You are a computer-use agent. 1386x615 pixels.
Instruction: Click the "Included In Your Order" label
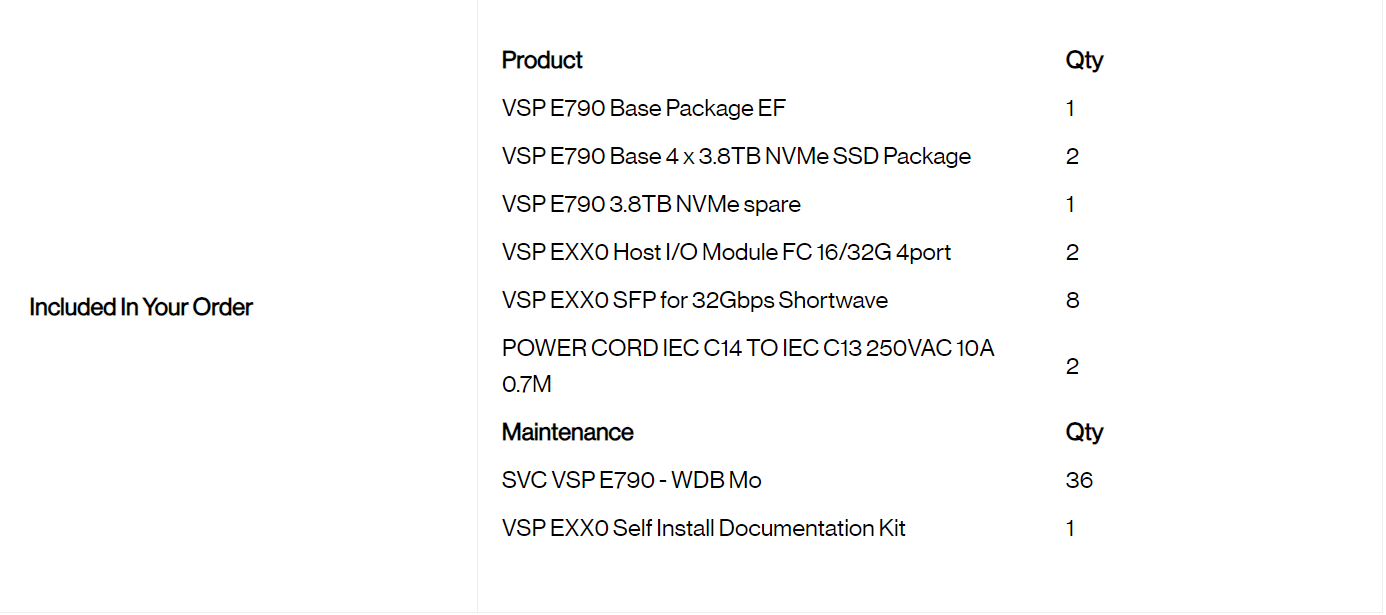click(x=141, y=307)
